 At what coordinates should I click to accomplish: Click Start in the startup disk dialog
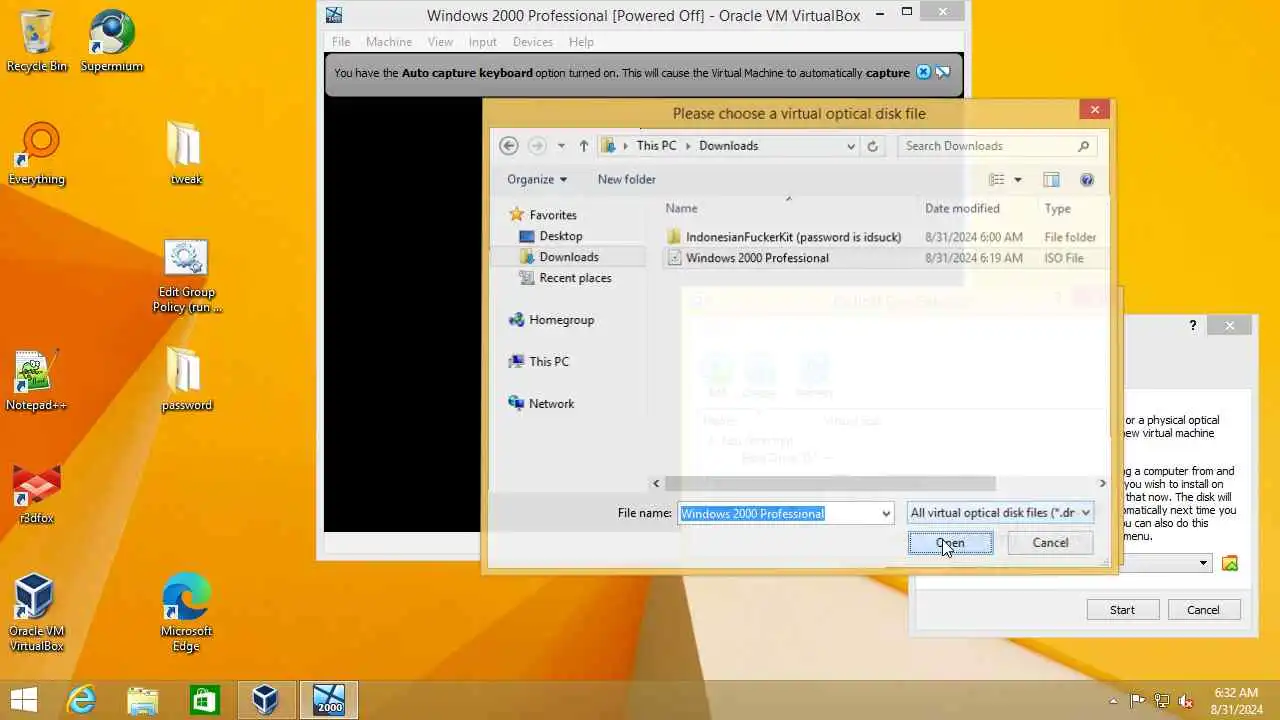pos(1122,610)
